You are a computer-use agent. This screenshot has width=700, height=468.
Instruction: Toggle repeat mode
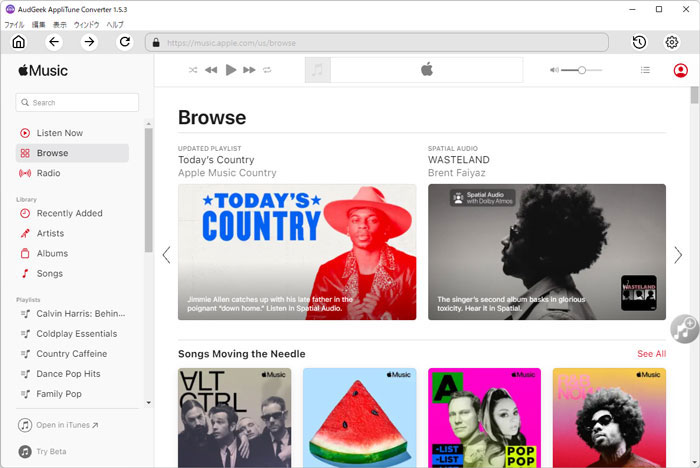pos(267,70)
